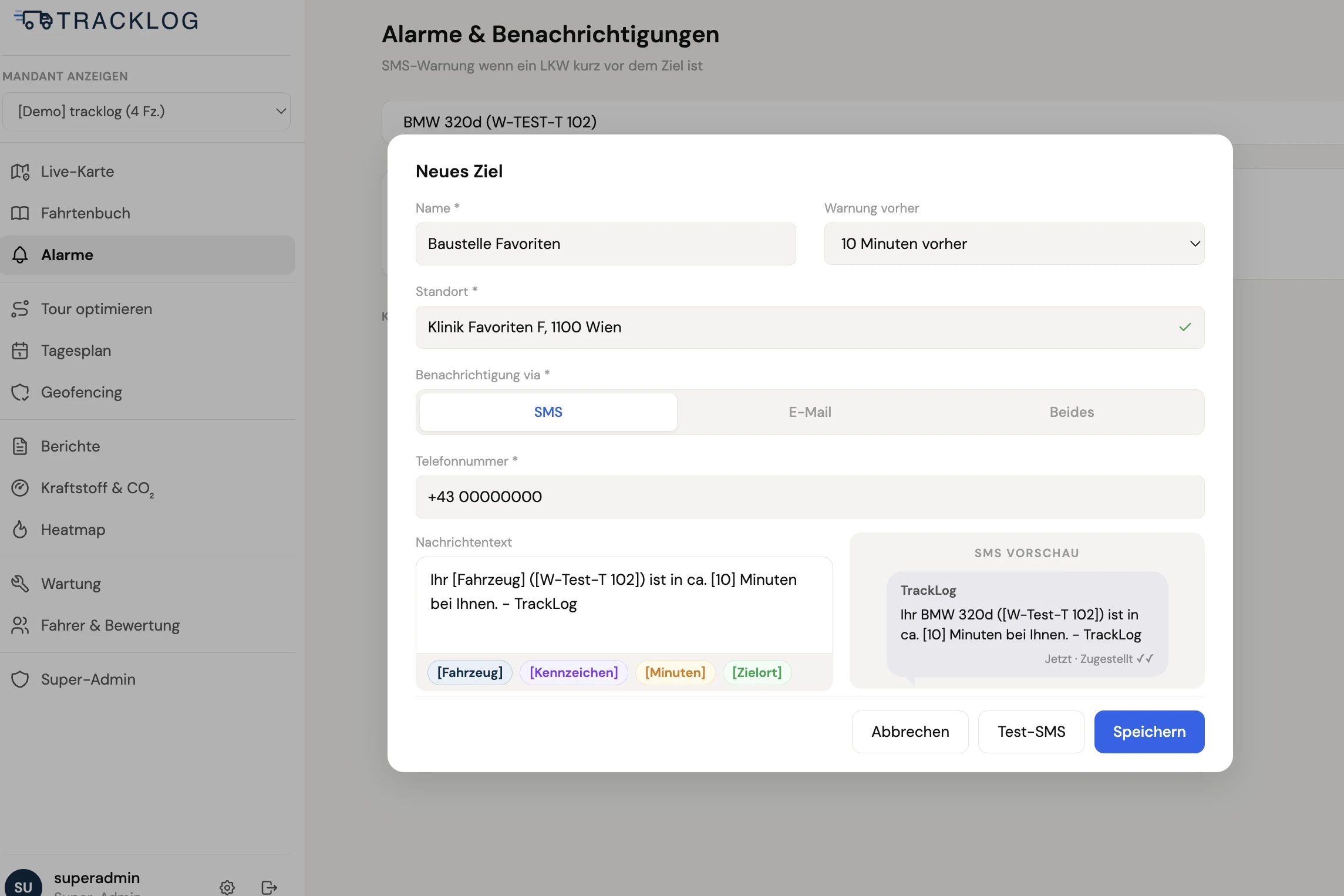Show the Heatmap view
1344x896 pixels.
(x=147, y=530)
